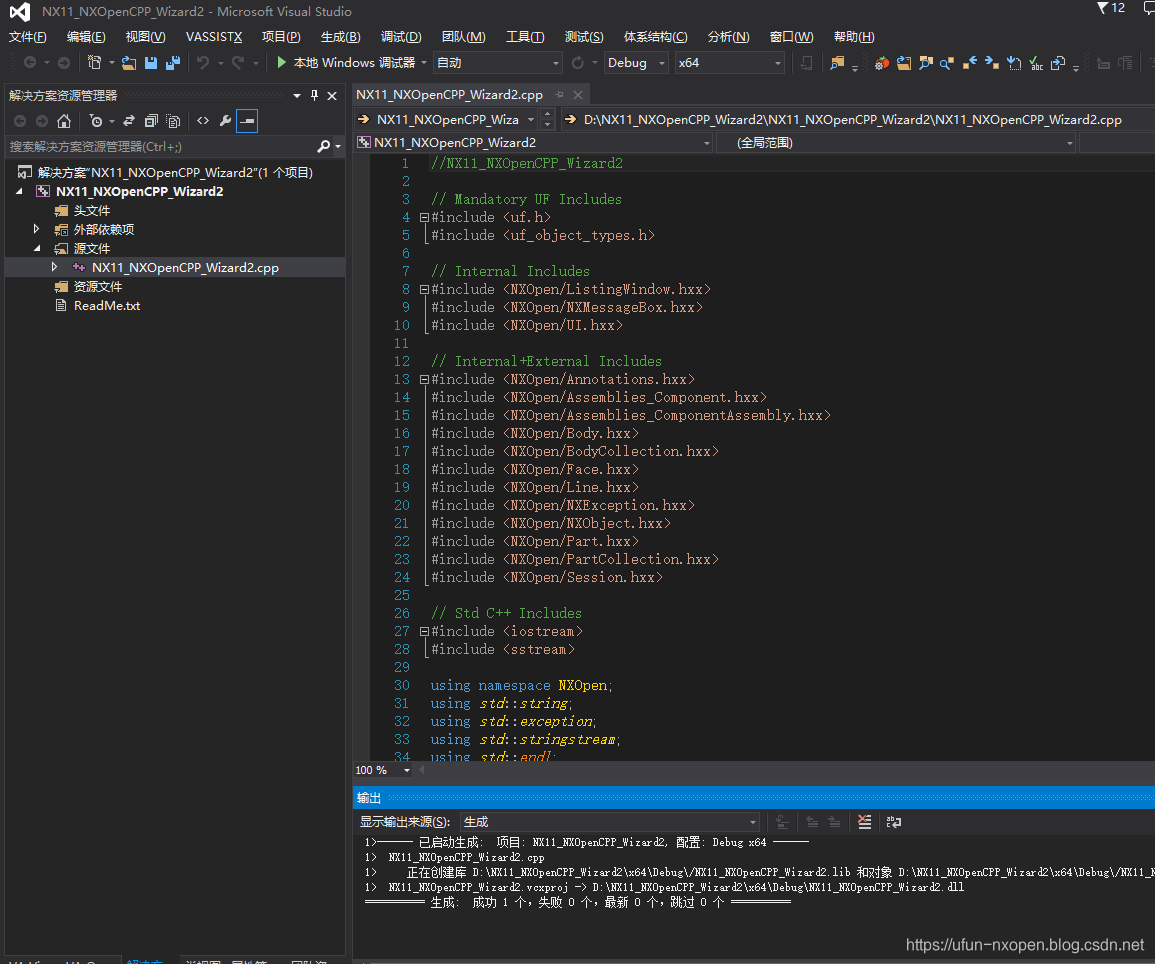The width and height of the screenshot is (1155, 964).
Task: Click the search magnifier in Solution Explorer
Action: tap(323, 147)
